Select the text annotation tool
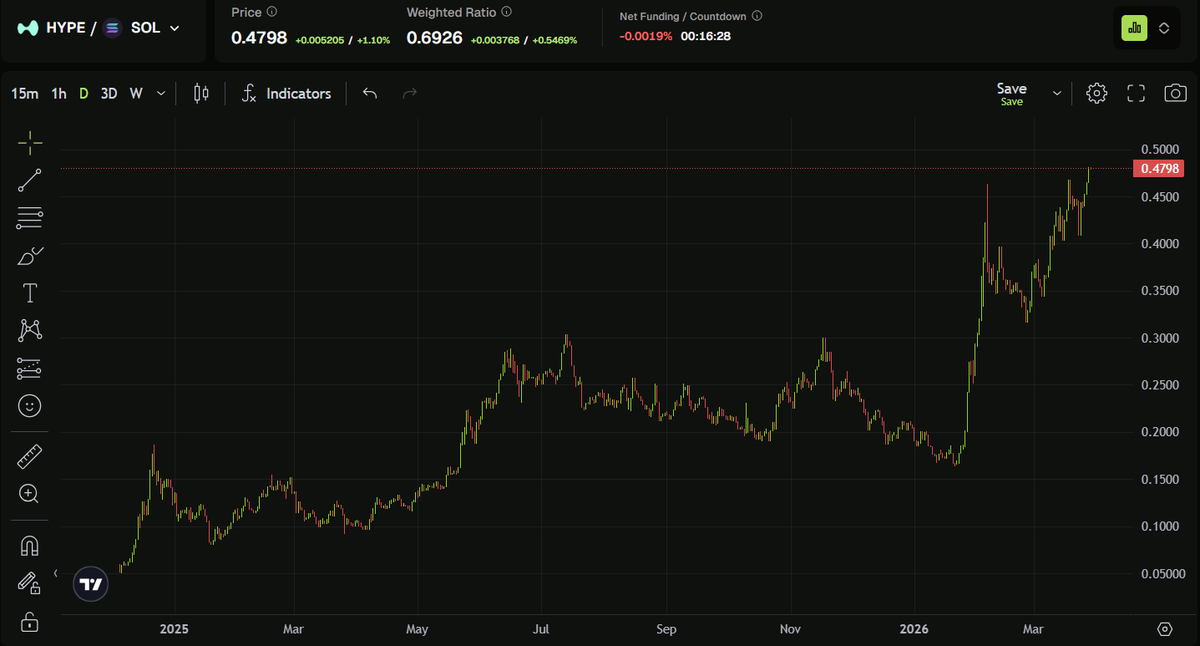 [x=30, y=293]
